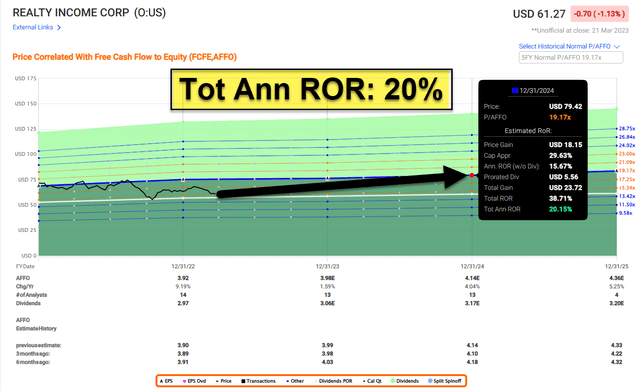This screenshot has width=640, height=391.
Task: Click the USD 61.27 current price
Action: coord(539,14)
